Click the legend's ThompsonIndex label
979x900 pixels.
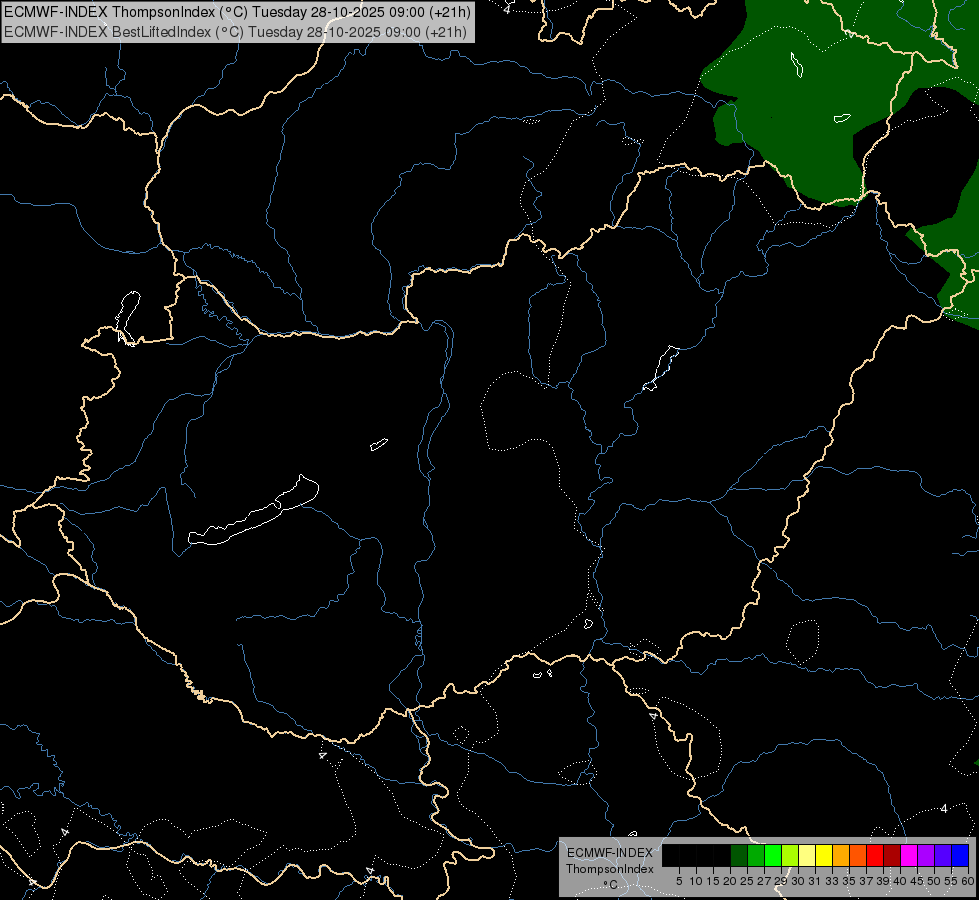tap(610, 869)
